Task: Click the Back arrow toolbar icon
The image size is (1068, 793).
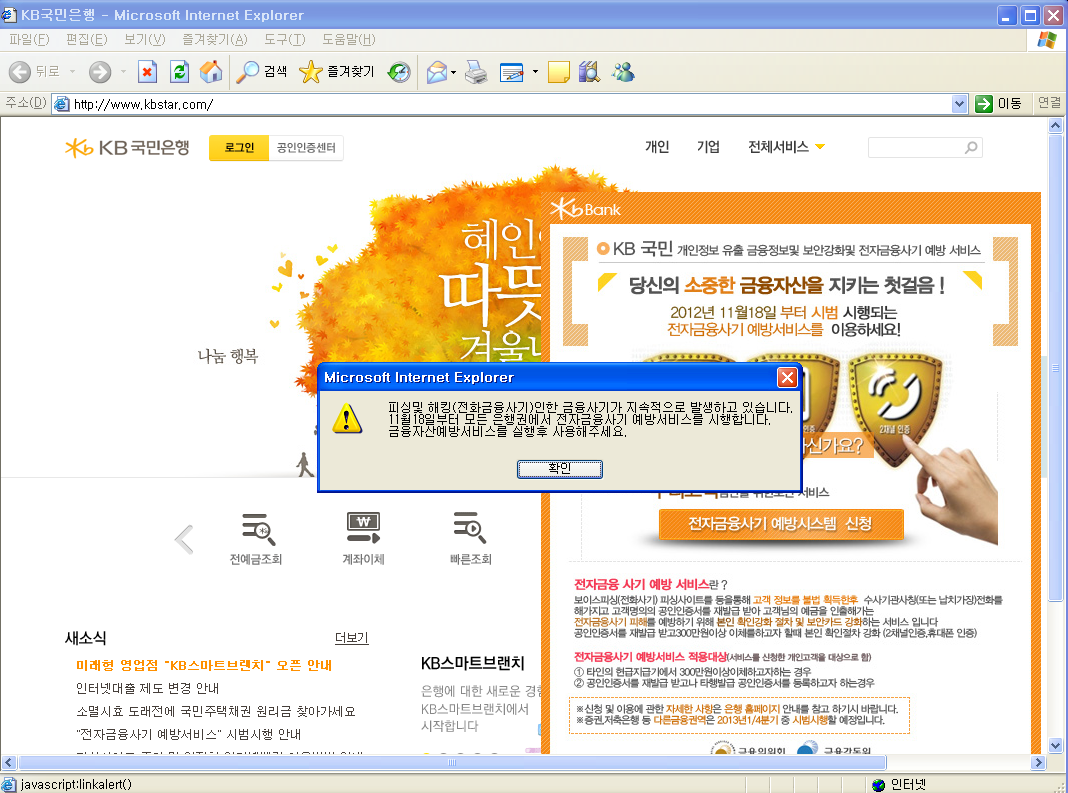Action: pos(20,72)
